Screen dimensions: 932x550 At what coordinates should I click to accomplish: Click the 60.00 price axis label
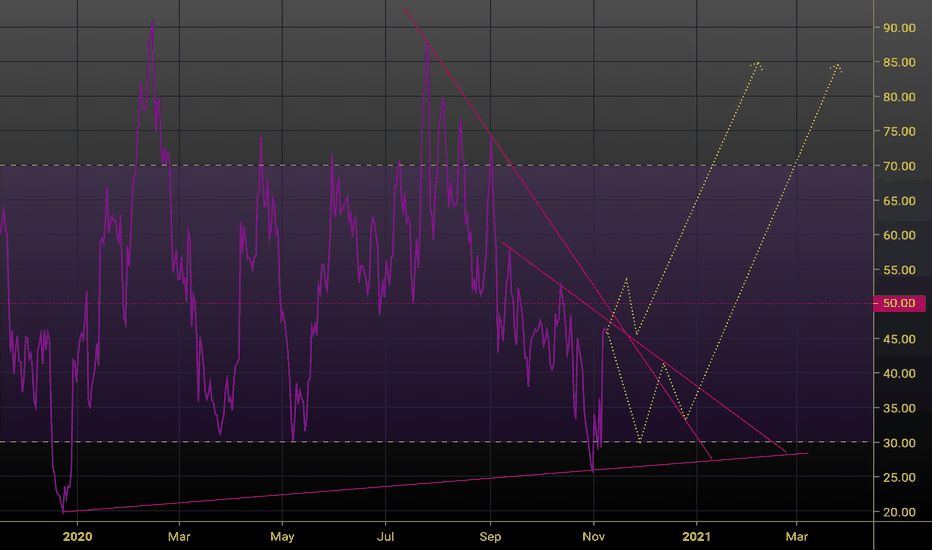click(899, 235)
